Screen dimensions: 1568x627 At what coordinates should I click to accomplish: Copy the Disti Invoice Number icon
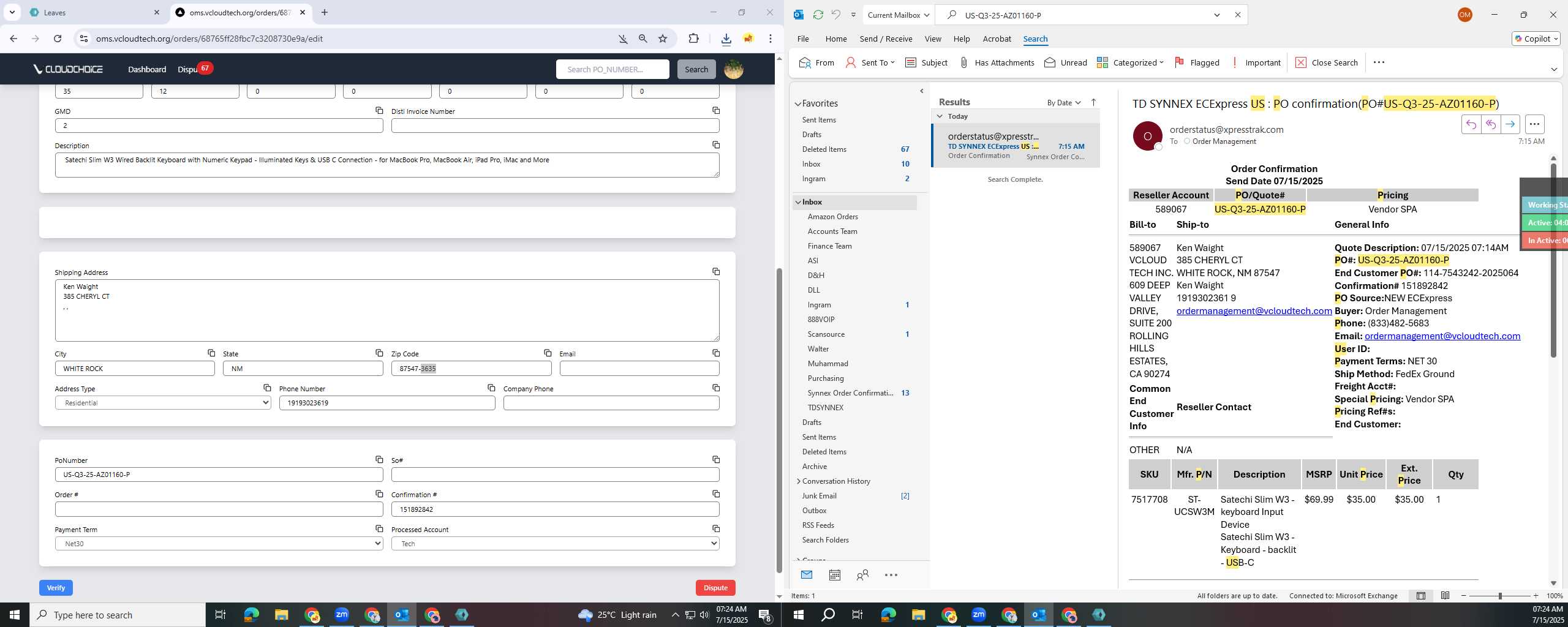pyautogui.click(x=715, y=110)
